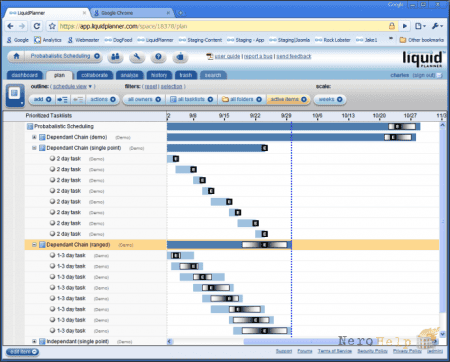This screenshot has height=362, width=450.
Task: Click the timer bucket icon
Action: pyautogui.click(x=180, y=57)
